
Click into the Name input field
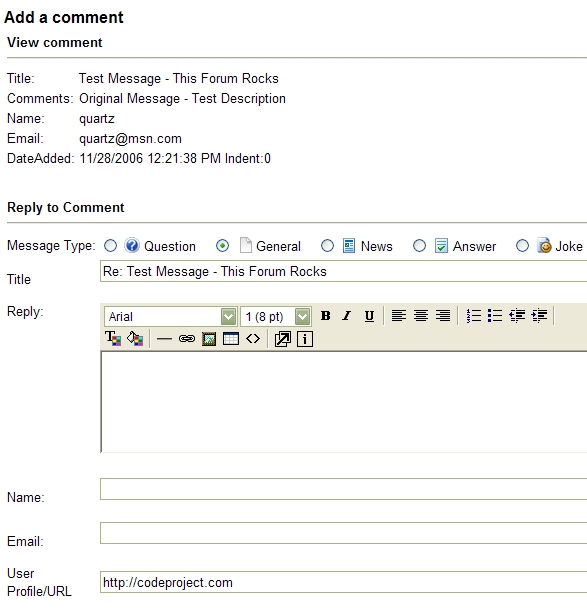click(x=343, y=489)
